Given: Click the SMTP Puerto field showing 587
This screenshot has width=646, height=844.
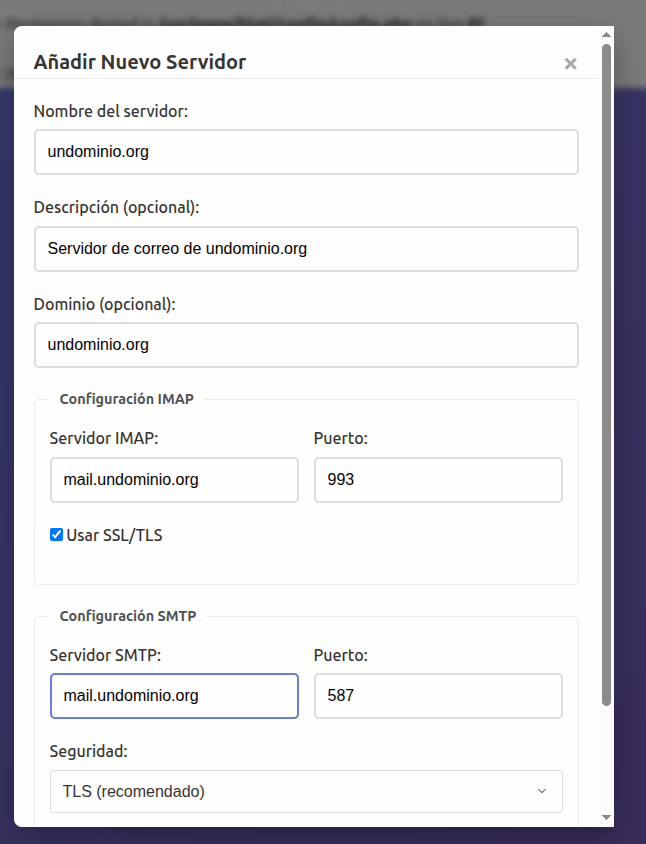Looking at the screenshot, I should pos(438,696).
